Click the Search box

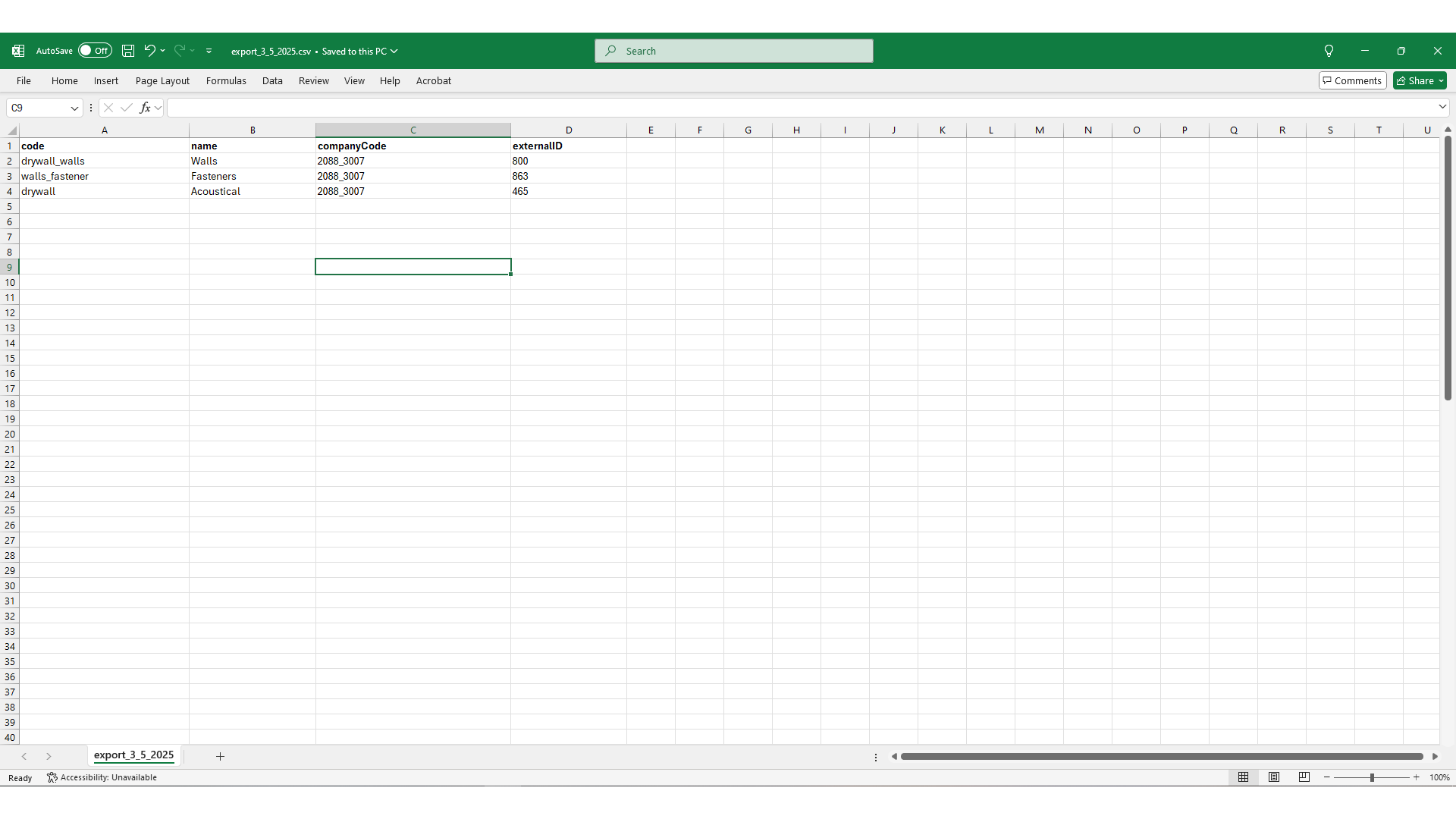(733, 51)
